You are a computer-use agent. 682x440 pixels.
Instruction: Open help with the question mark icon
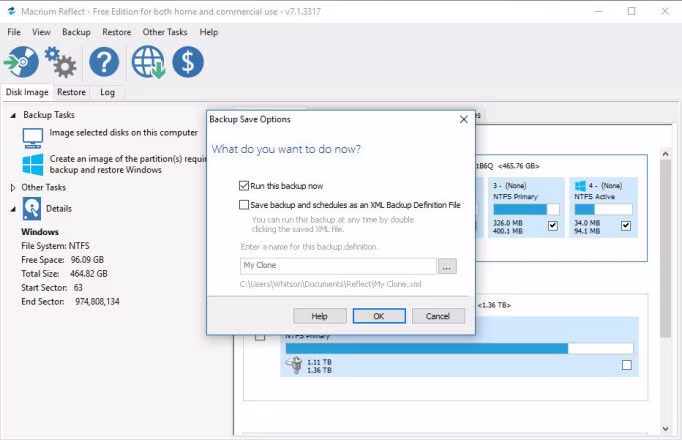click(x=104, y=62)
